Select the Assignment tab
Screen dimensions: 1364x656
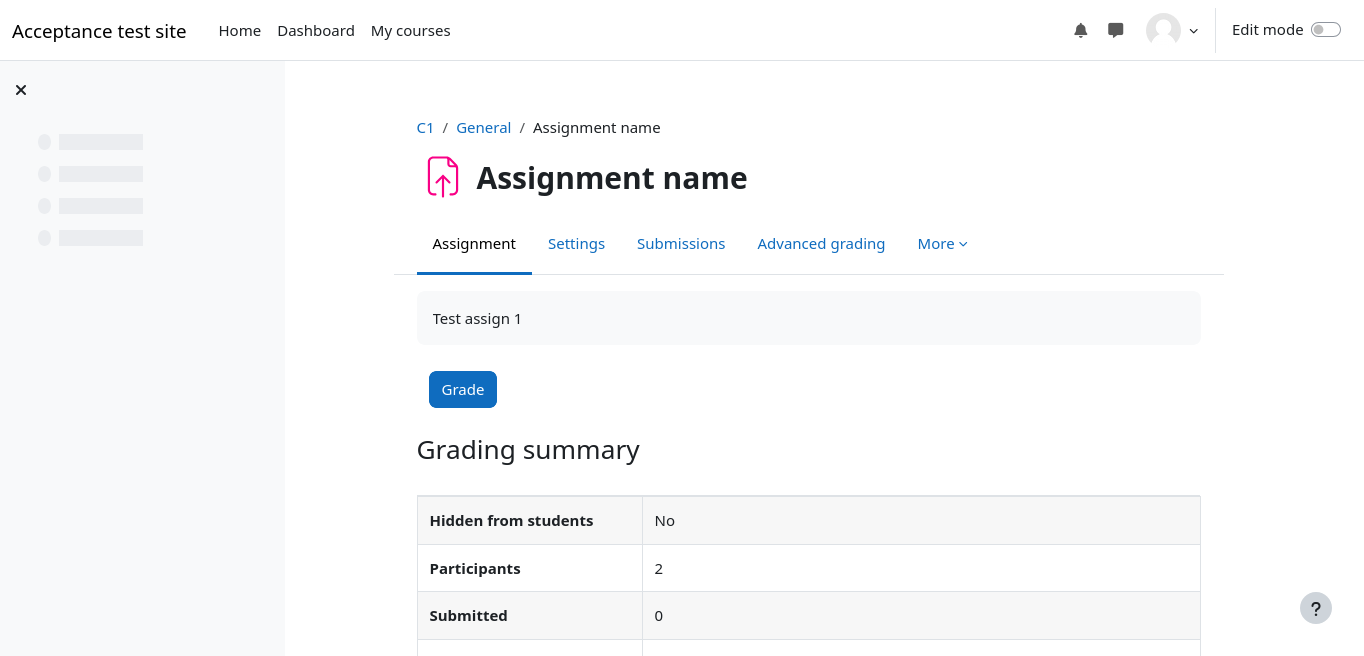pyautogui.click(x=474, y=244)
